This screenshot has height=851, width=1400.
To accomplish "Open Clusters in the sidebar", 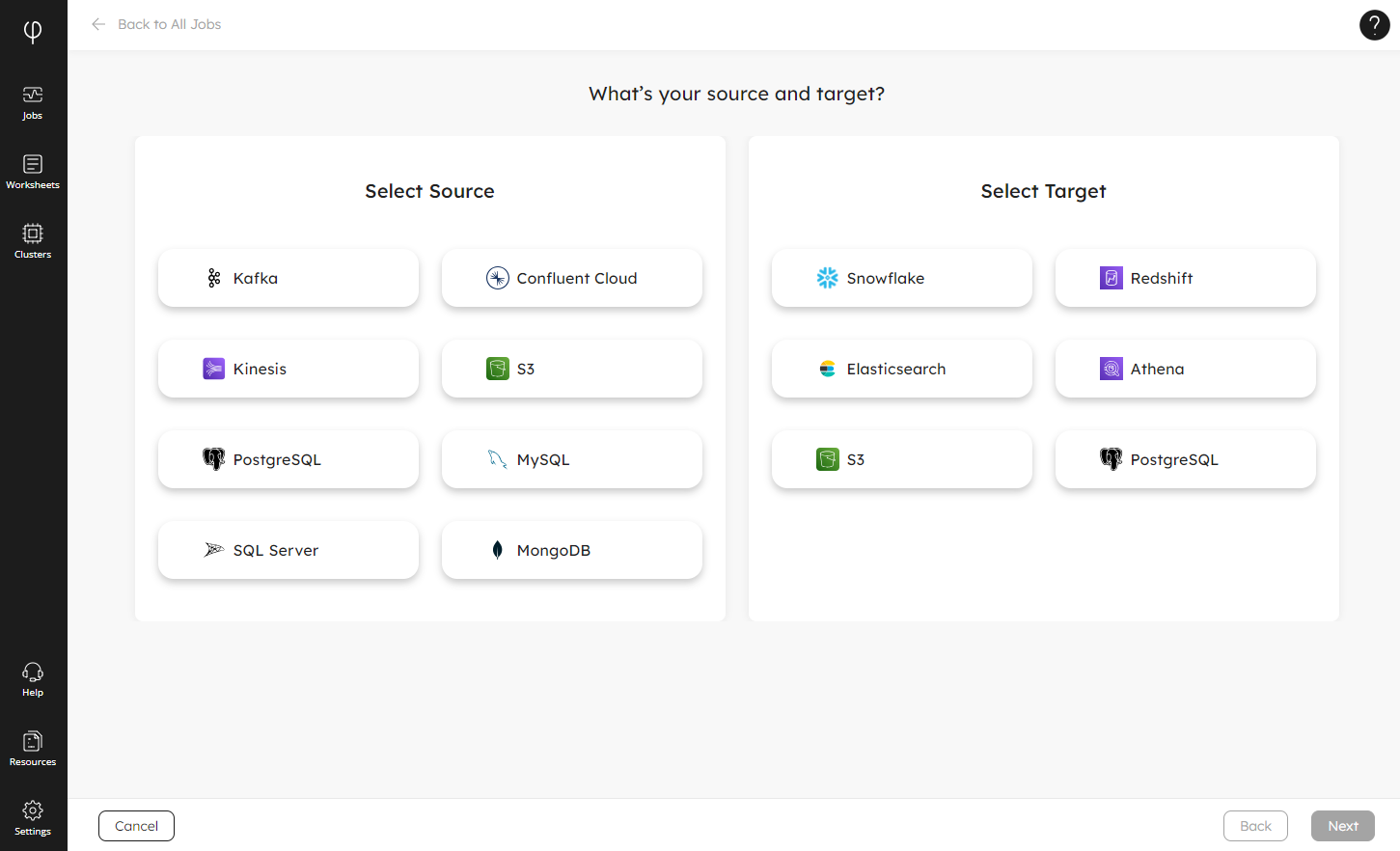I will (x=33, y=241).
